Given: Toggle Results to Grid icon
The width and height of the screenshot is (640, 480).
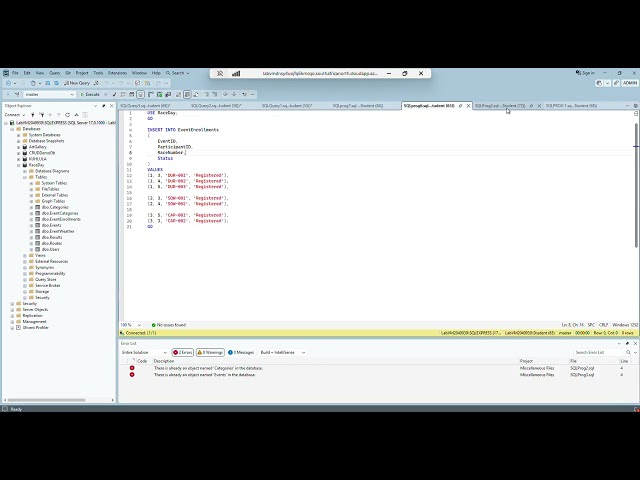Looking at the screenshot, I should [187, 94].
